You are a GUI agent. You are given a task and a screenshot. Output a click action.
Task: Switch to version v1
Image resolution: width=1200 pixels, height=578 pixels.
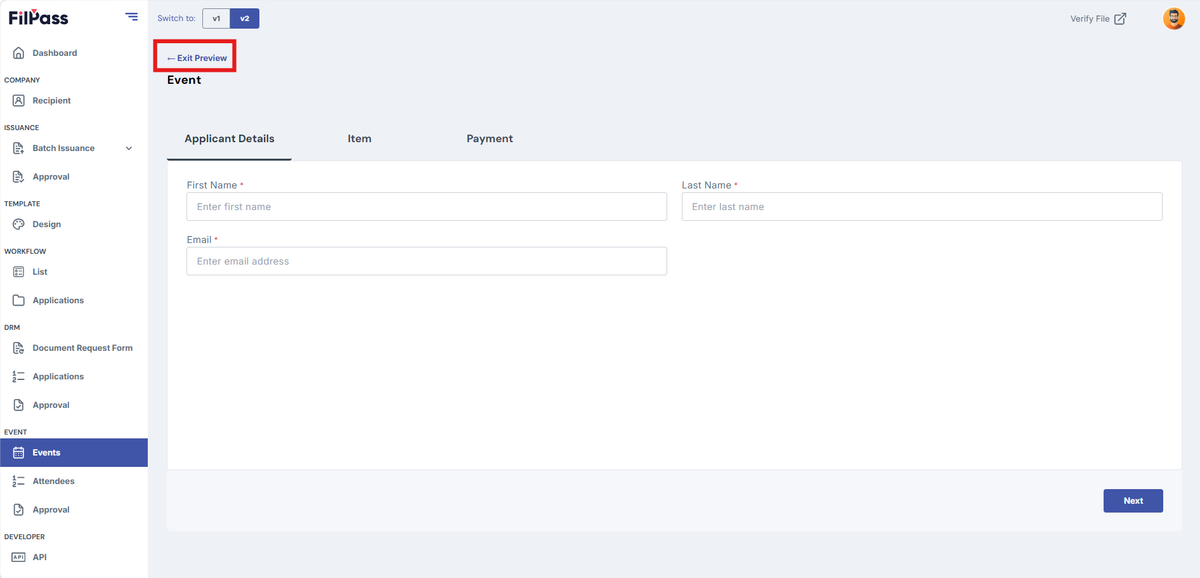pos(216,18)
